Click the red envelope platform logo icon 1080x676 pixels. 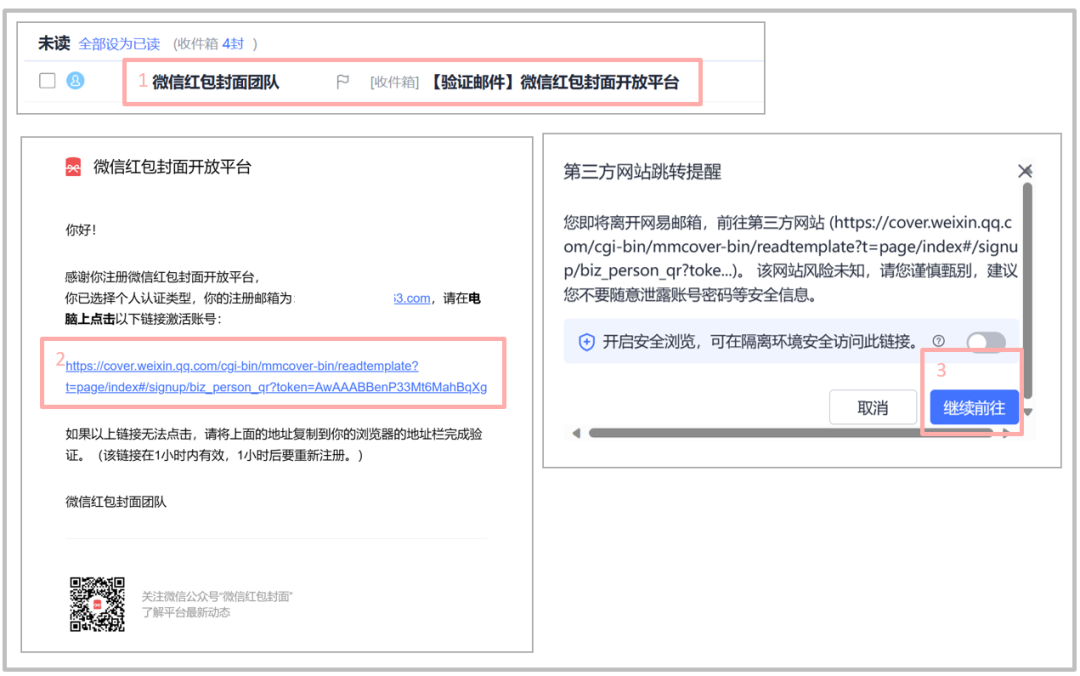click(73, 167)
